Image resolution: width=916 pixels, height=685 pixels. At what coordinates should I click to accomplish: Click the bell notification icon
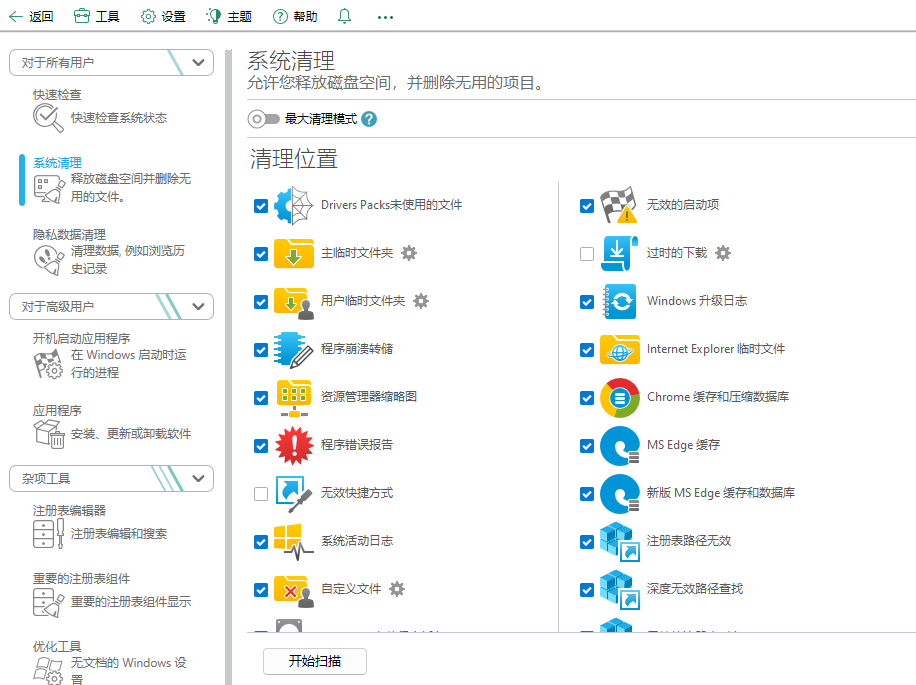pos(345,16)
